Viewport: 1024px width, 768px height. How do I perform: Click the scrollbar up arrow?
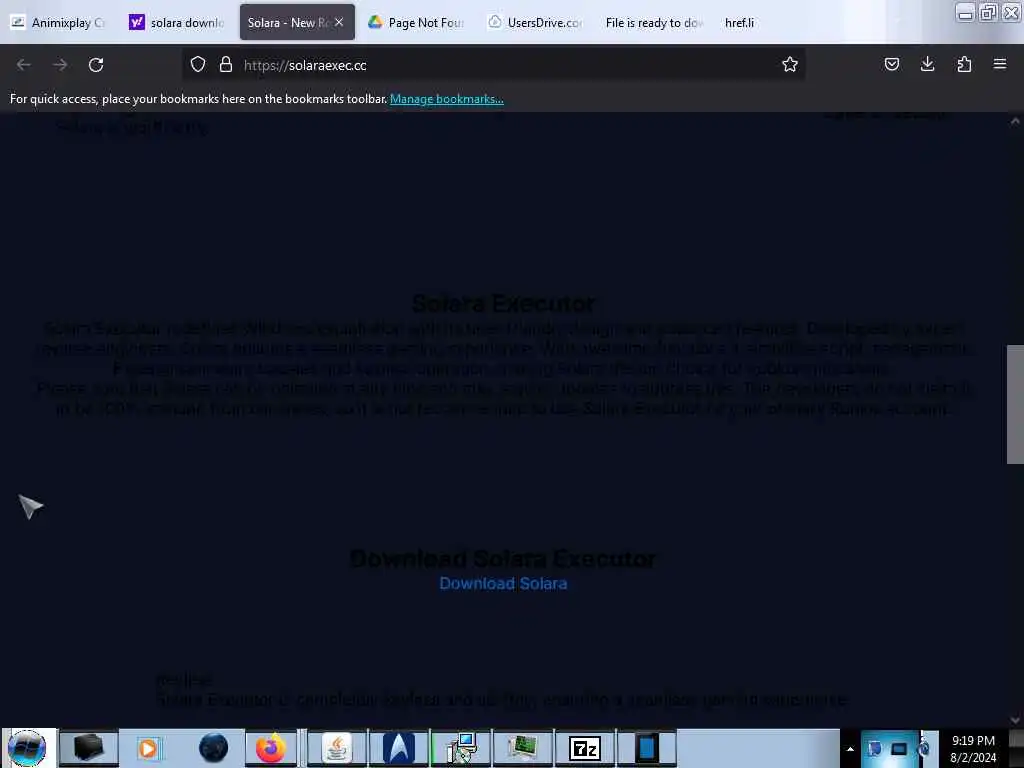1015,121
